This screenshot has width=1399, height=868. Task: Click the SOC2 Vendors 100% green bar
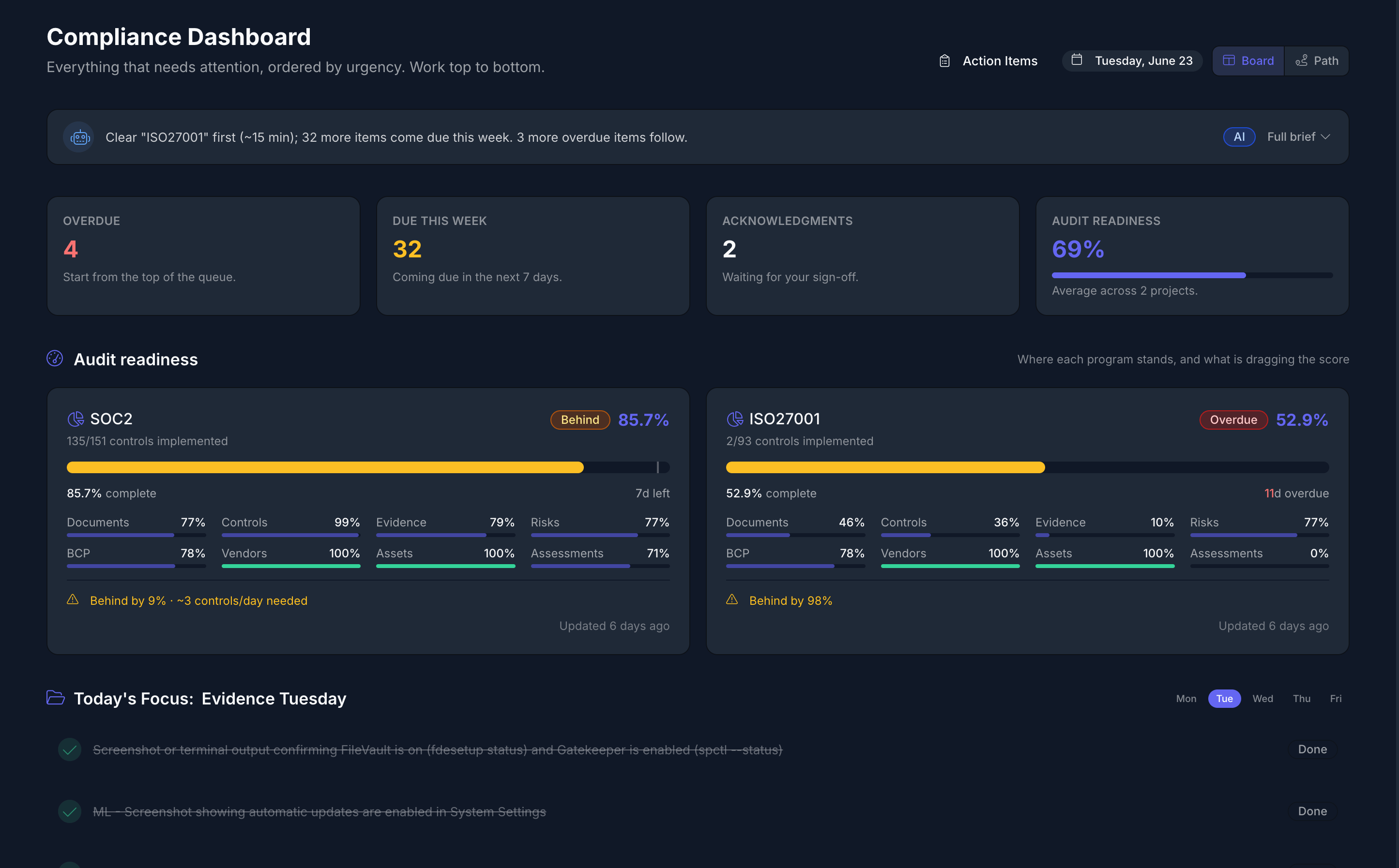tap(290, 566)
